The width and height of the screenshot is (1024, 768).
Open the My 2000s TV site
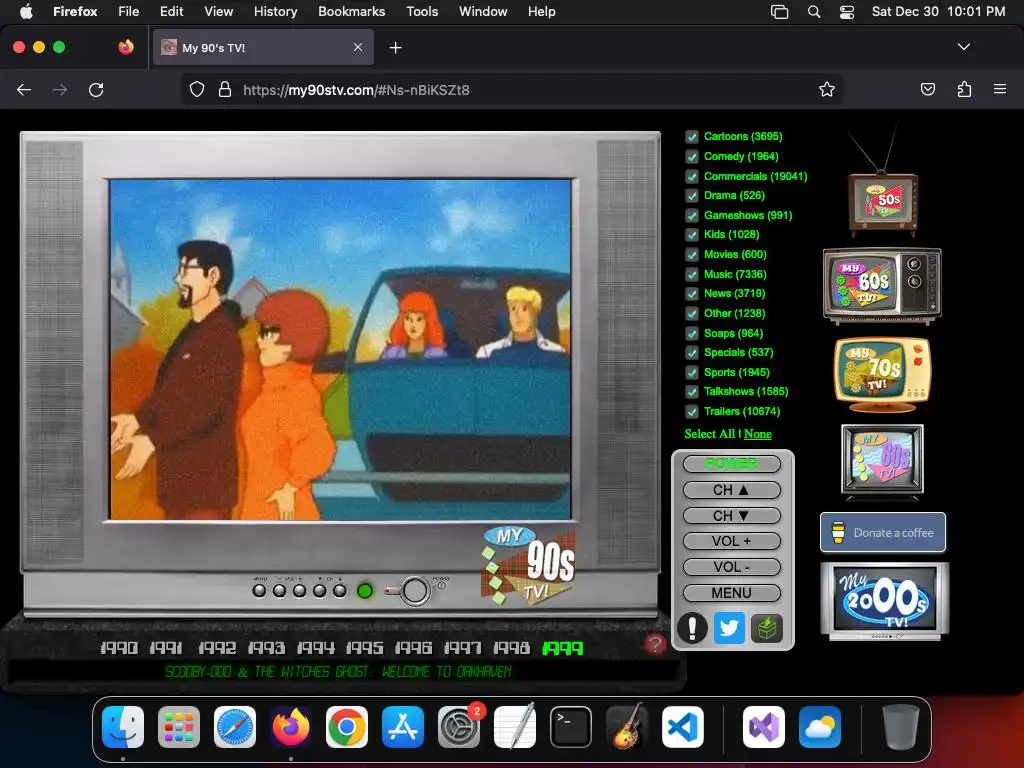click(884, 601)
